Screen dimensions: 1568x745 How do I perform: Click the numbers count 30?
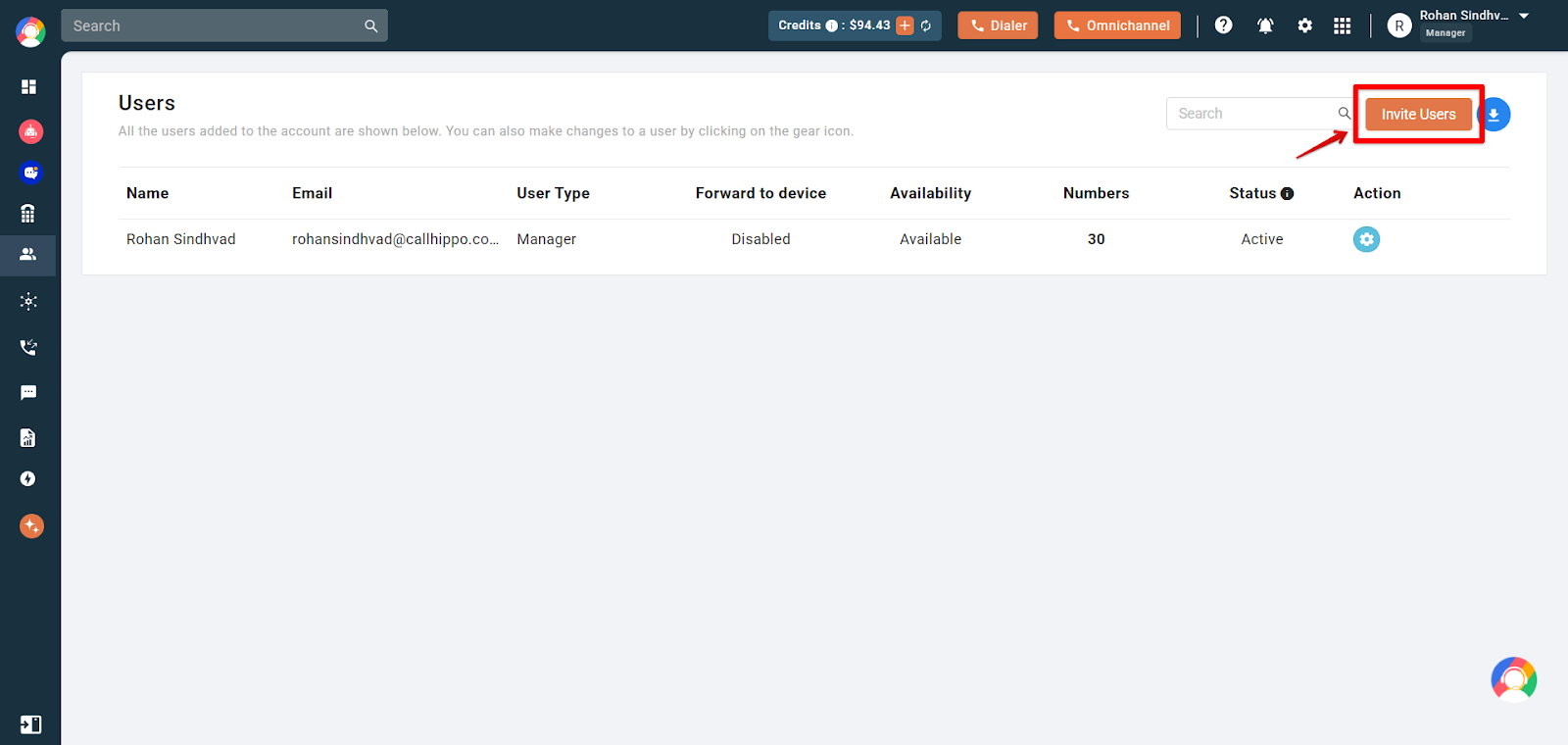click(x=1096, y=239)
